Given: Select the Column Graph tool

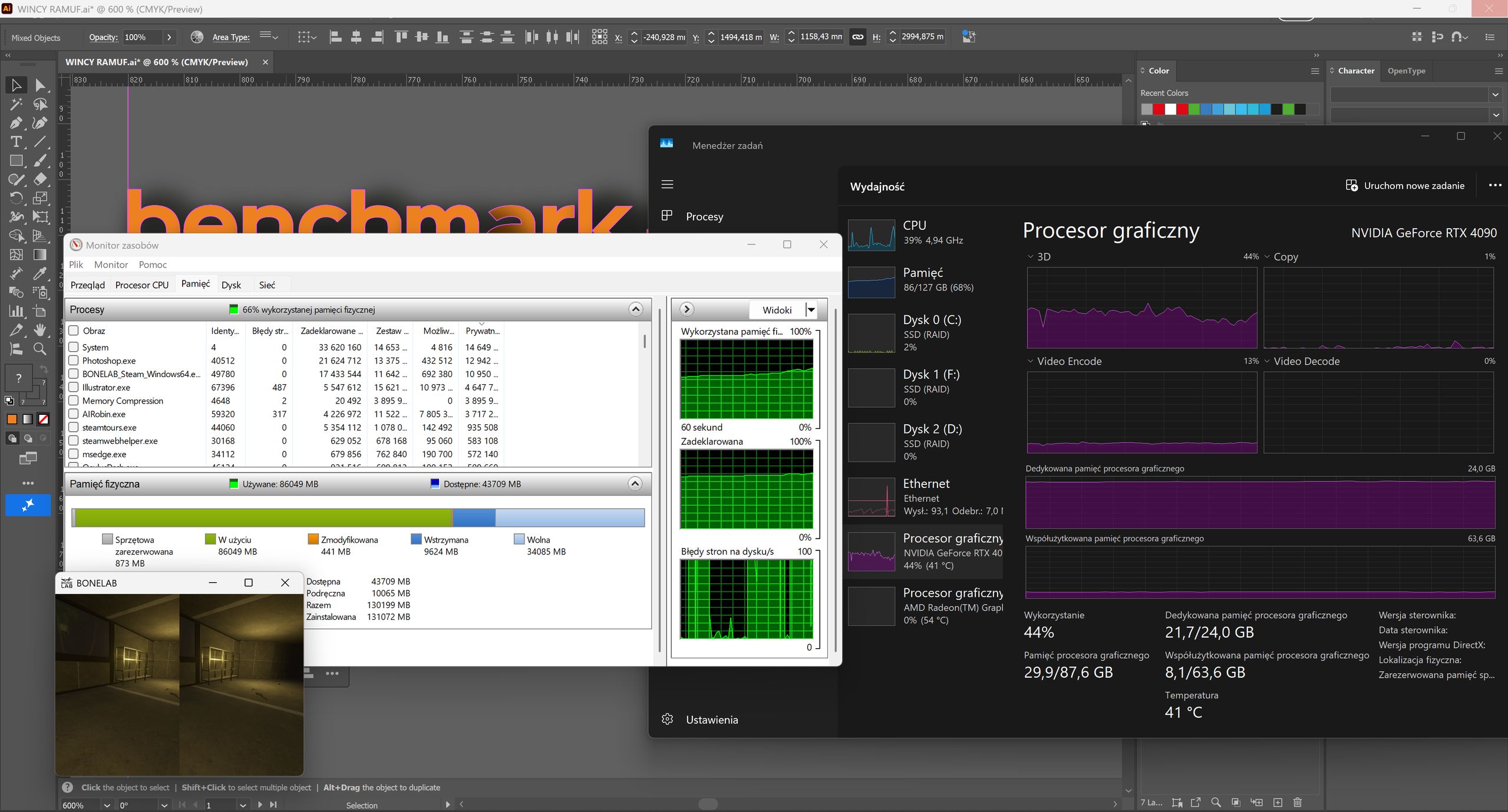Looking at the screenshot, I should [16, 311].
